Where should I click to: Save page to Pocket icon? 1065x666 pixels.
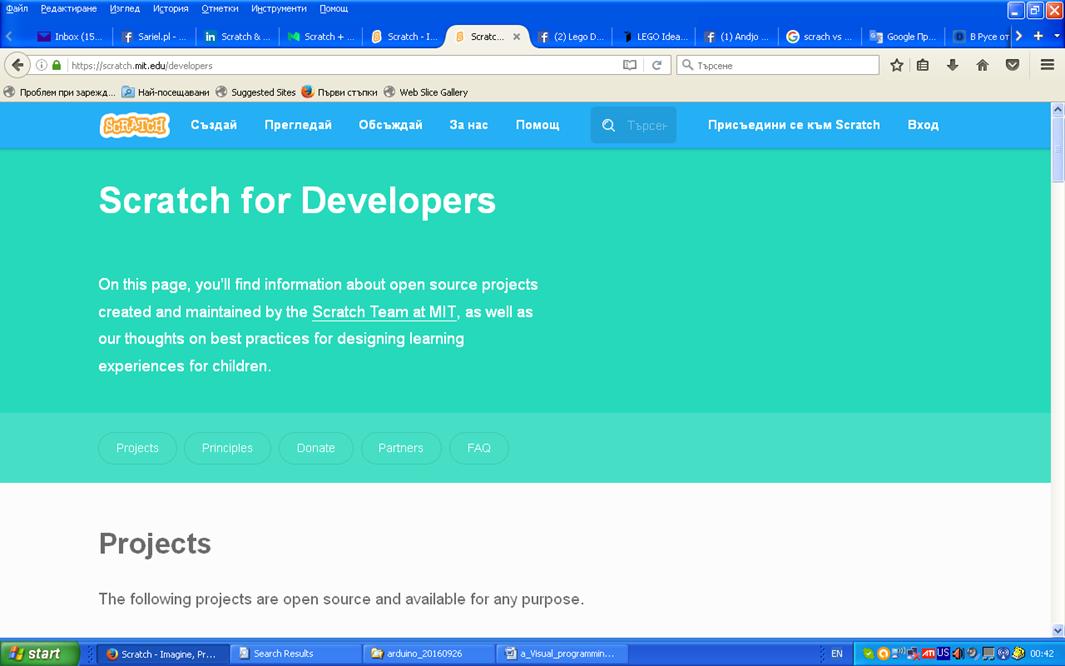(1012, 64)
